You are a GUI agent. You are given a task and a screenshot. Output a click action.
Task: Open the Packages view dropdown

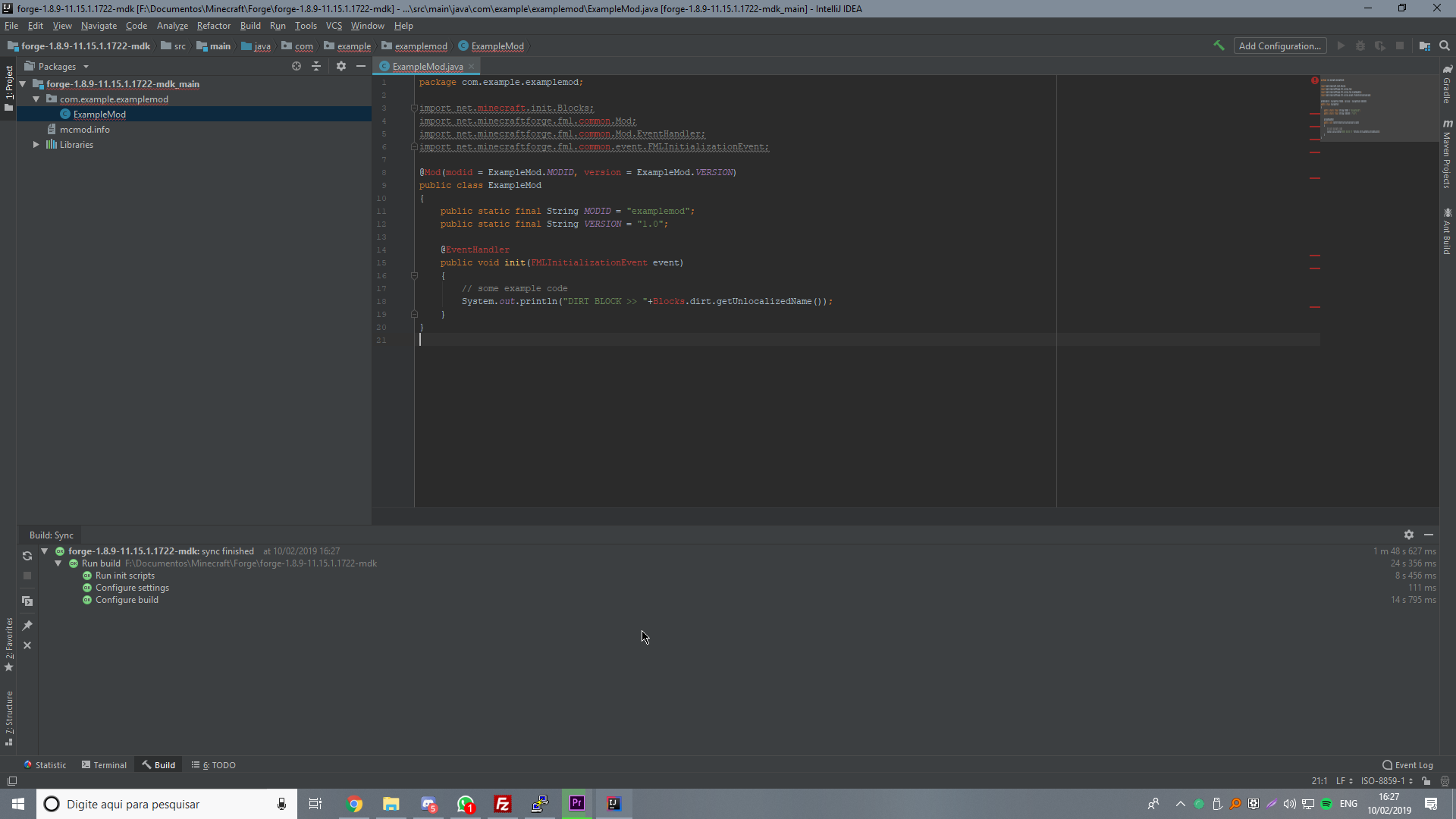(x=57, y=66)
